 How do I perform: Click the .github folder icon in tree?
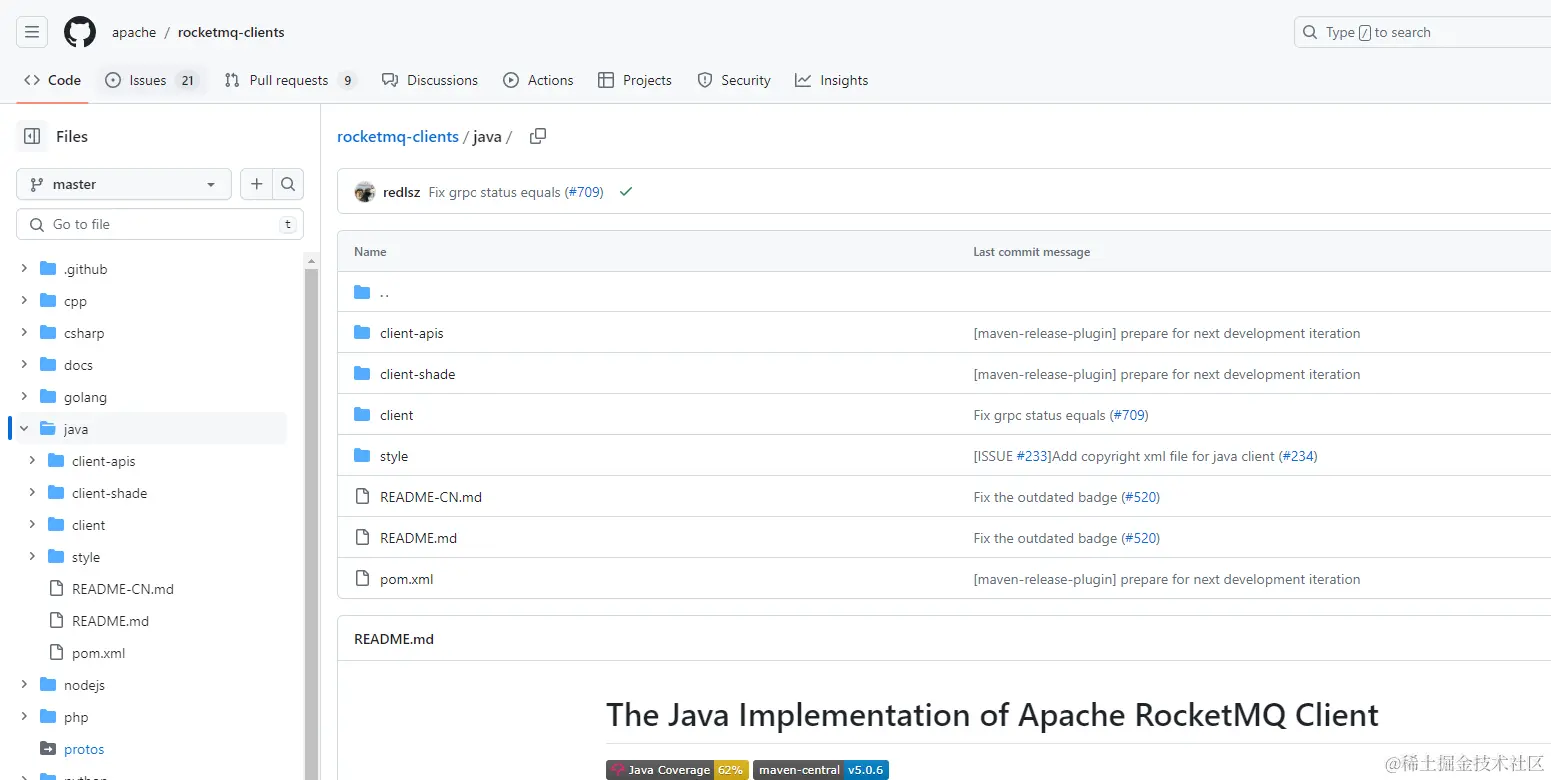point(47,269)
